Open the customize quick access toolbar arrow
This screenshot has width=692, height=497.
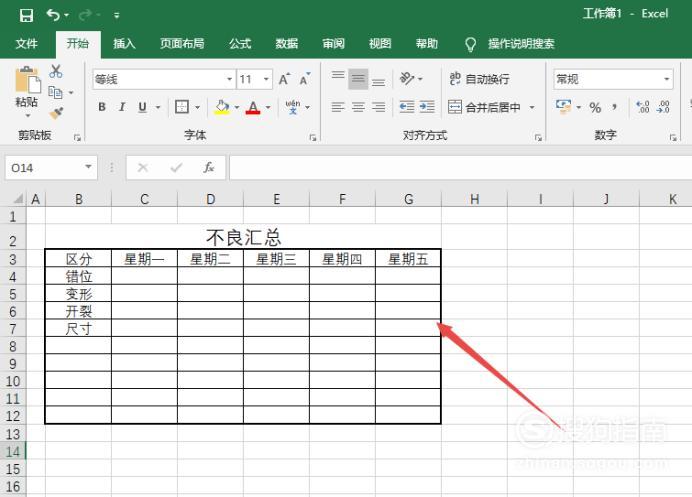tap(117, 15)
